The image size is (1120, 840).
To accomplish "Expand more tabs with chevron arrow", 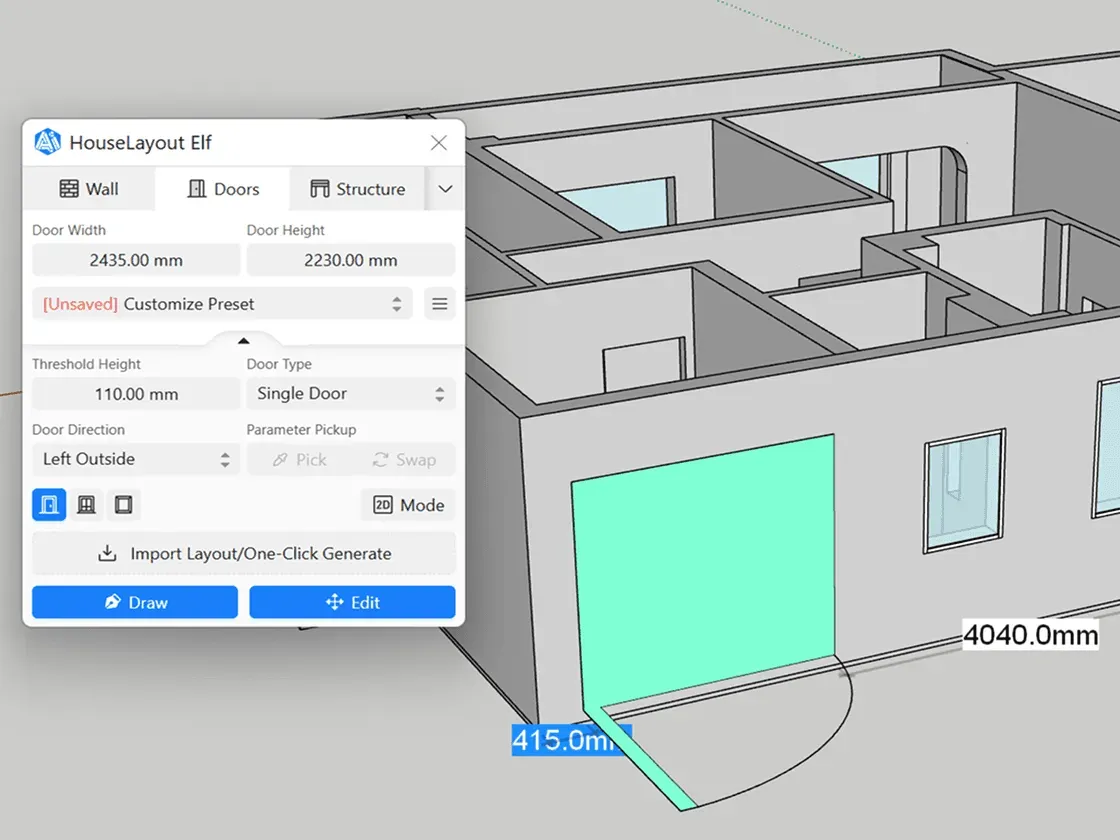I will tap(446, 189).
